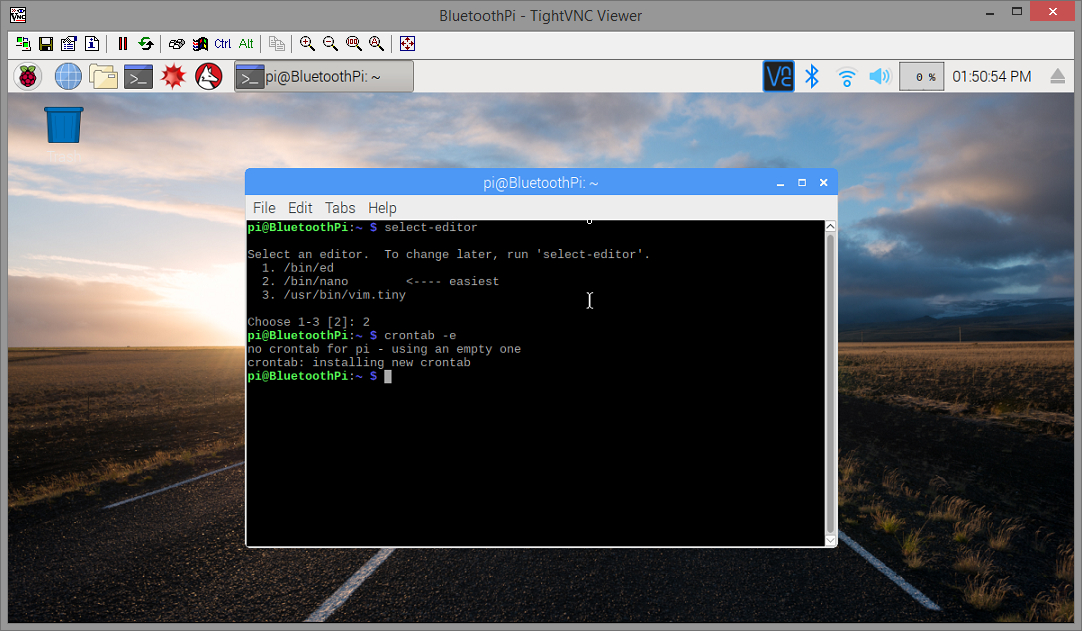Open the terminal Help menu

coord(382,208)
